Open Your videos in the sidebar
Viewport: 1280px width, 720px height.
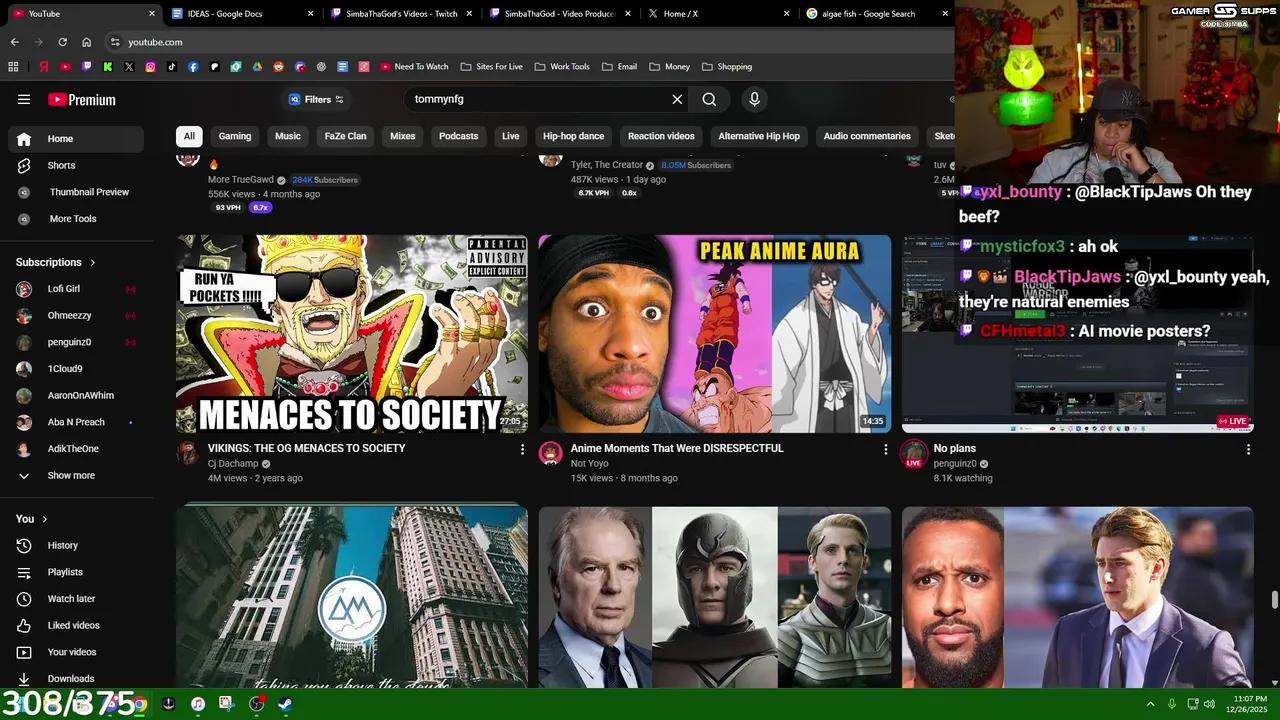click(76, 652)
